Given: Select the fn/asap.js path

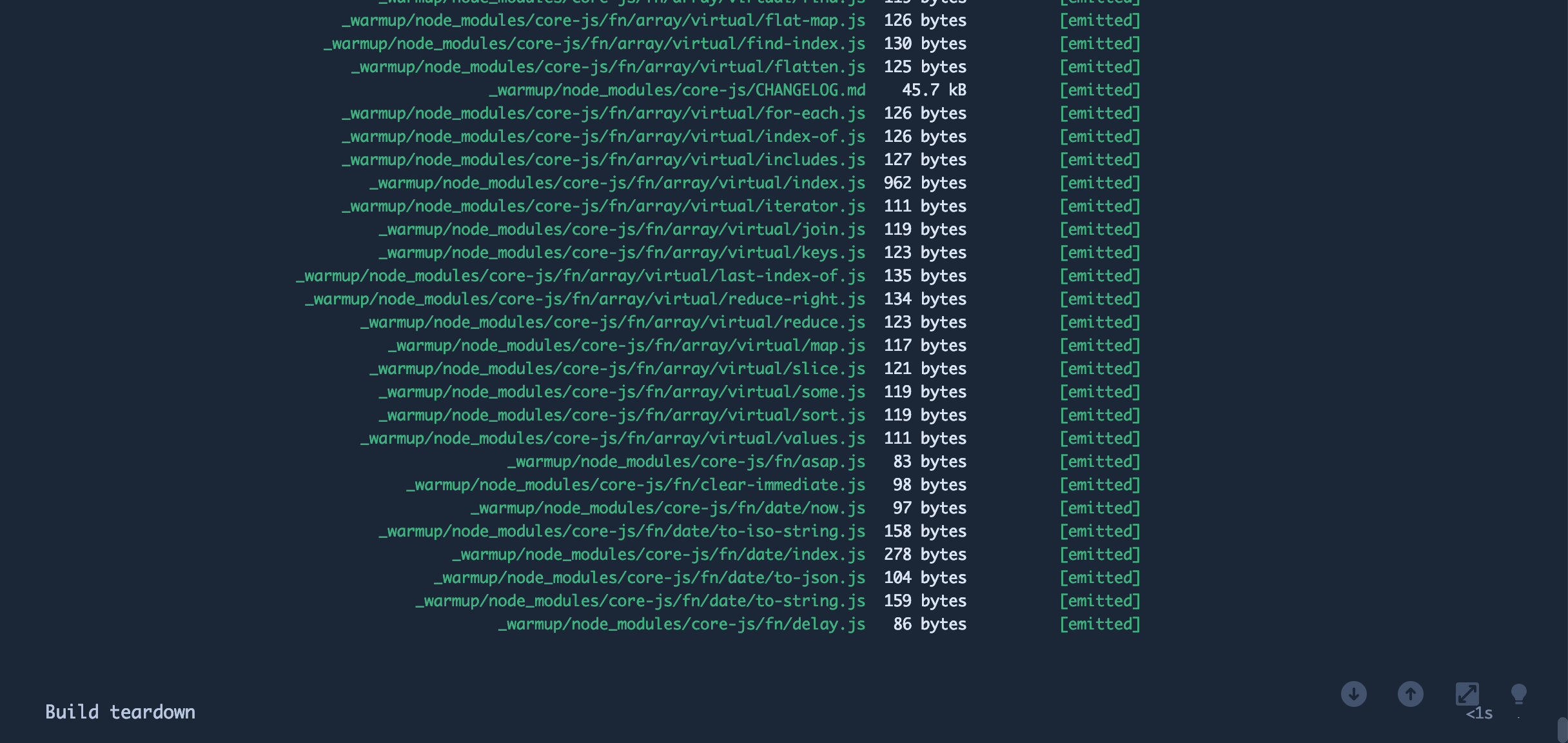Looking at the screenshot, I should point(686,462).
